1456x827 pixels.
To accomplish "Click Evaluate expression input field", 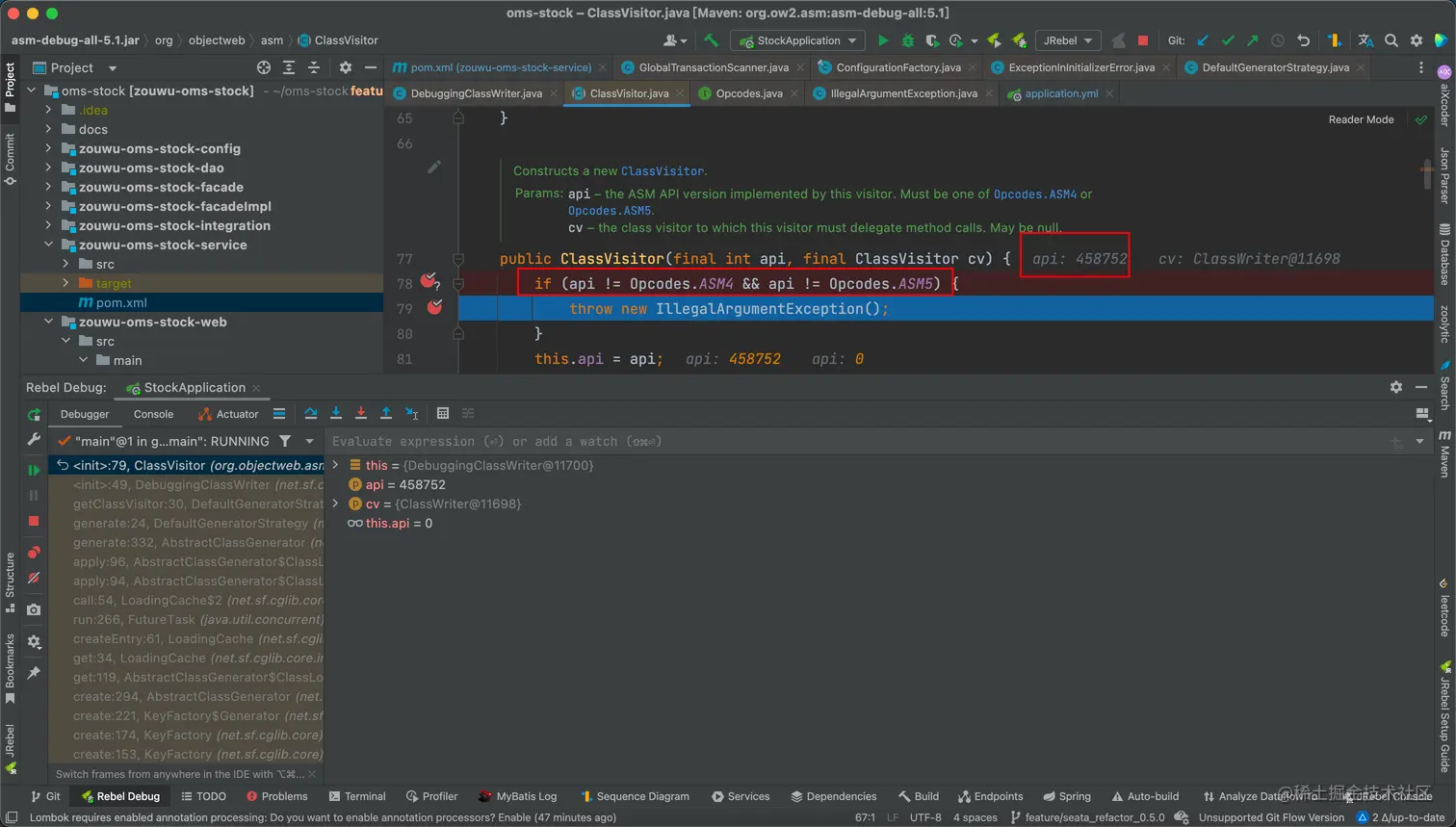I will pyautogui.click(x=857, y=441).
